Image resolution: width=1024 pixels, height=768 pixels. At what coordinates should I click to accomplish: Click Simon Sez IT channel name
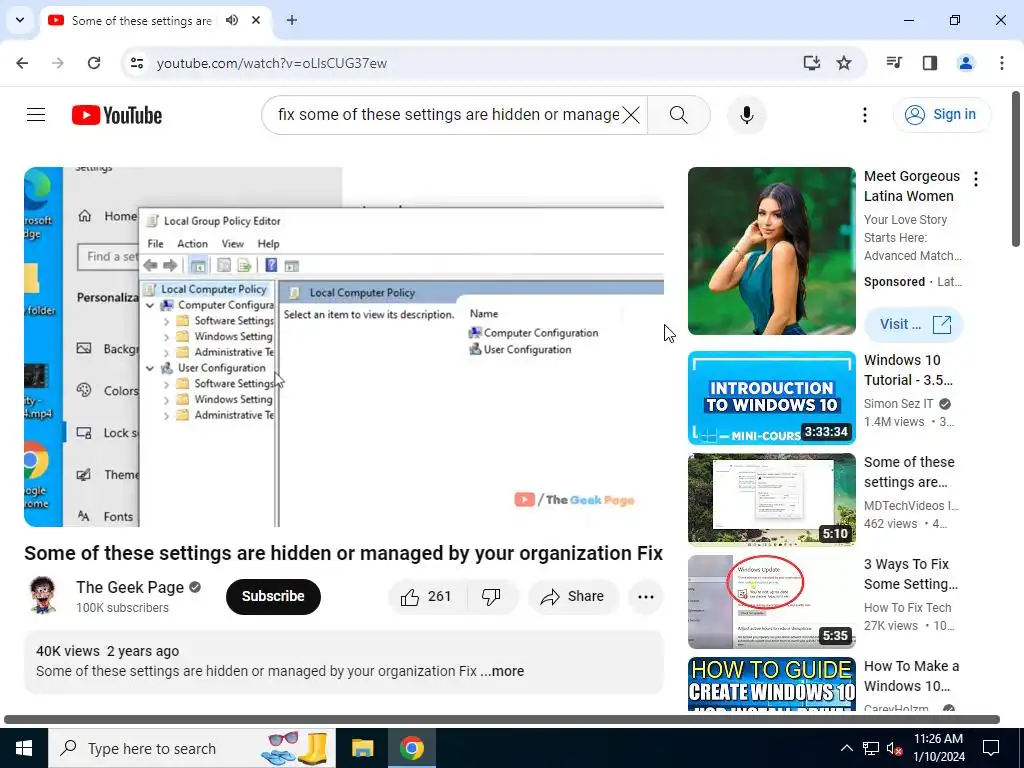pyautogui.click(x=899, y=404)
